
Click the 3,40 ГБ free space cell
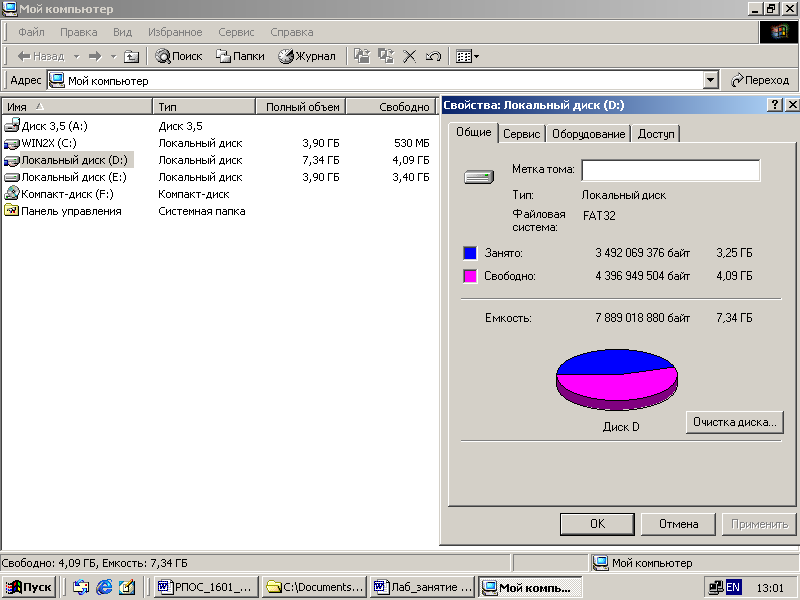click(x=411, y=178)
